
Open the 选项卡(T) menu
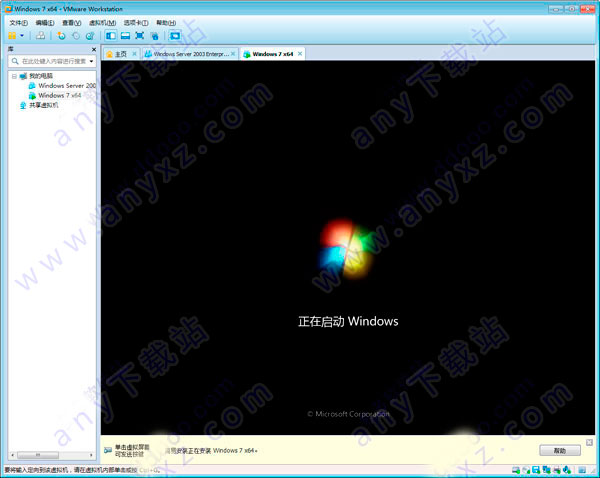[136, 23]
